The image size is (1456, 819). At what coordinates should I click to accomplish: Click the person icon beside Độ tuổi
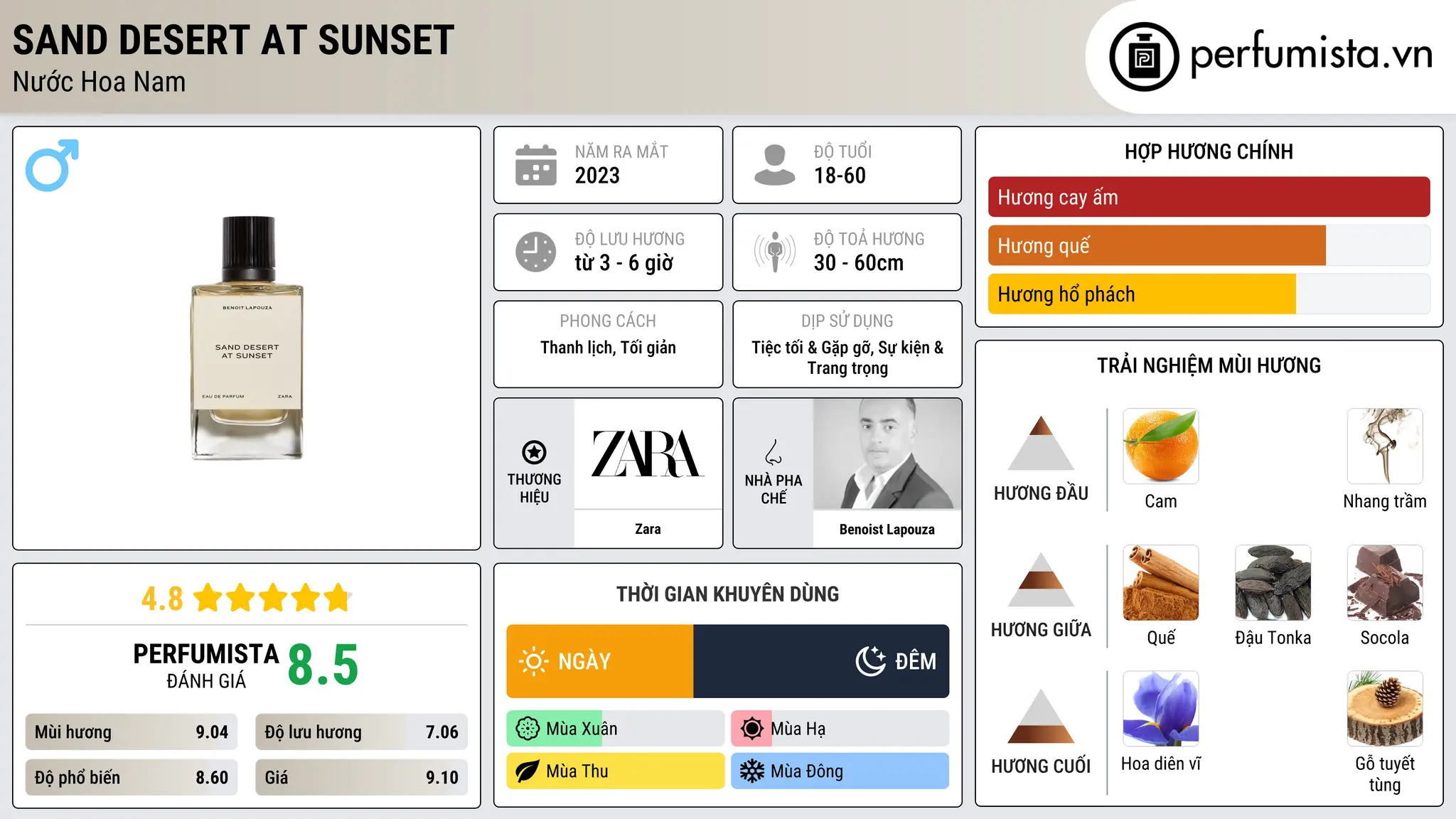point(775,165)
